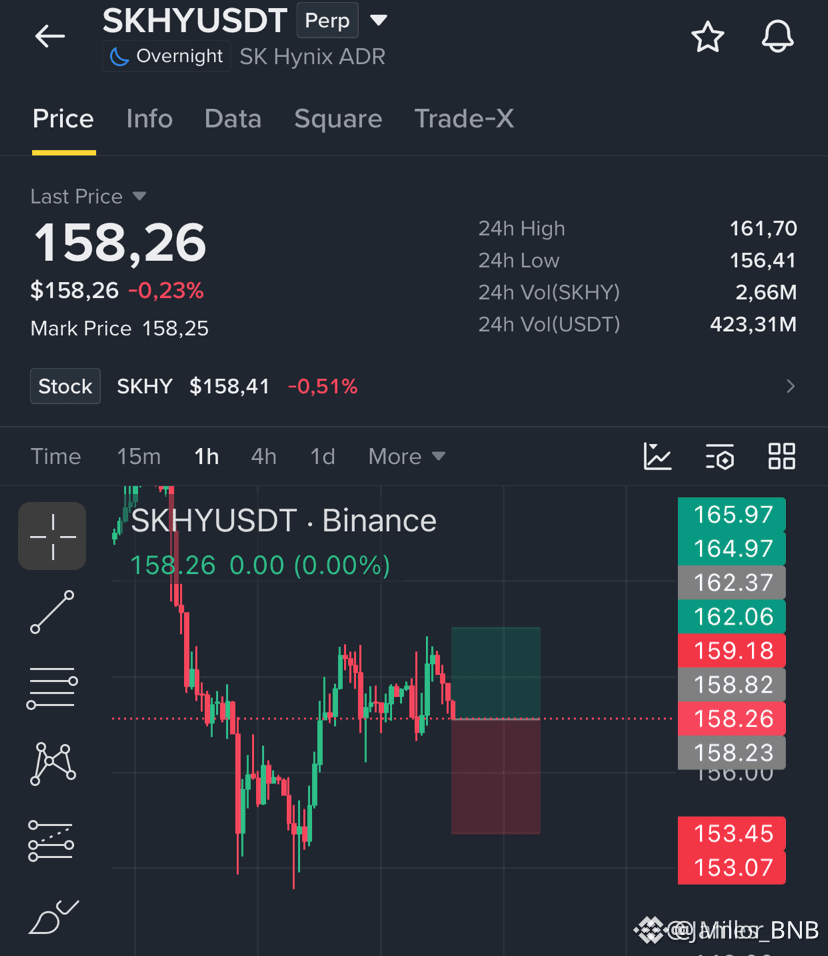Tap the 158.26 current price label
This screenshot has height=956, width=828.
732,719
